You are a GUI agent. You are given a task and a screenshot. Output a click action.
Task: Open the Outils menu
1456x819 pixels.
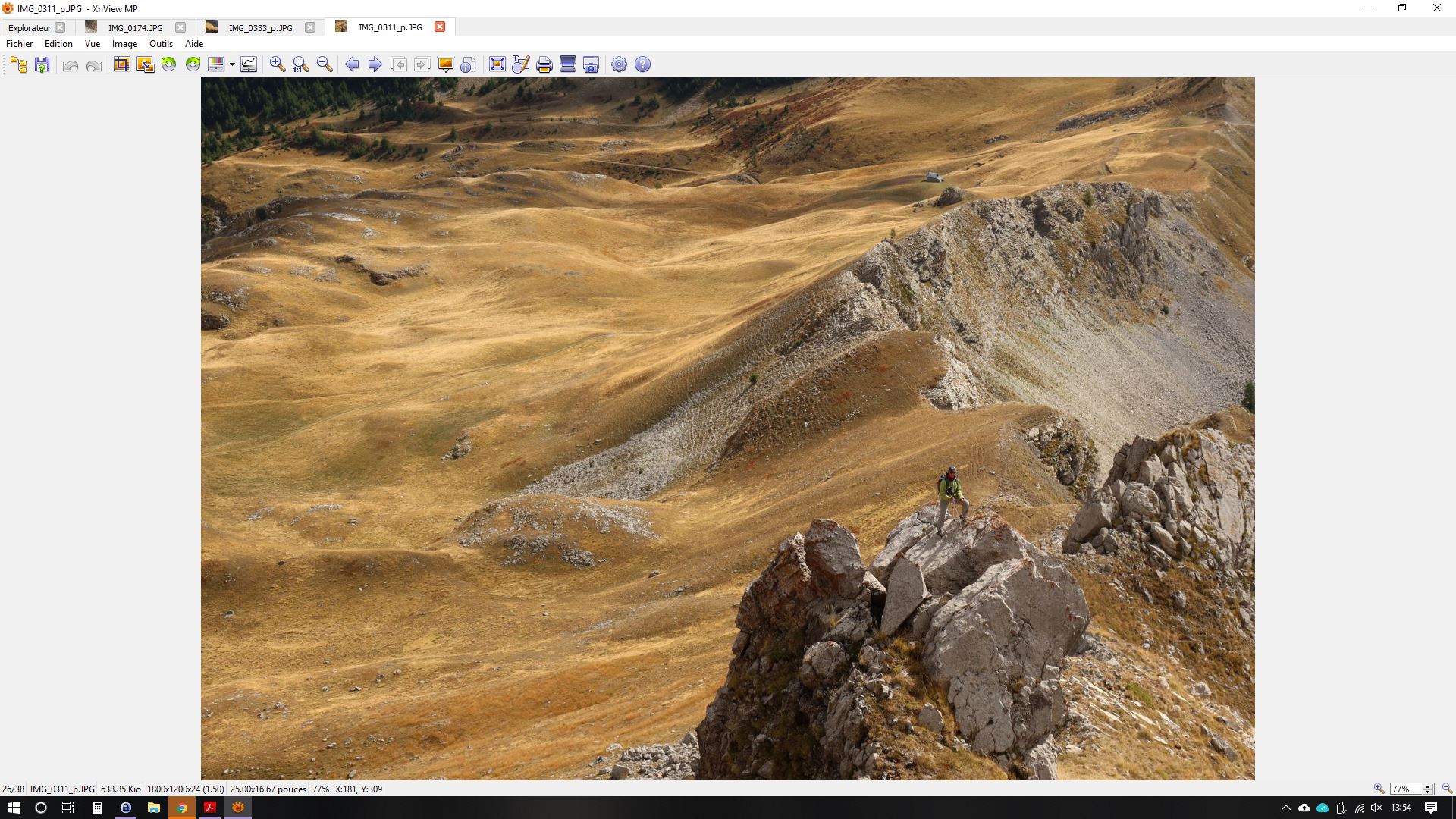pos(161,44)
